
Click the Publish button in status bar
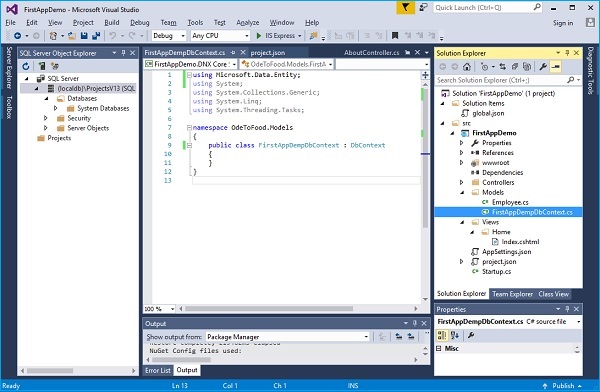pyautogui.click(x=562, y=385)
